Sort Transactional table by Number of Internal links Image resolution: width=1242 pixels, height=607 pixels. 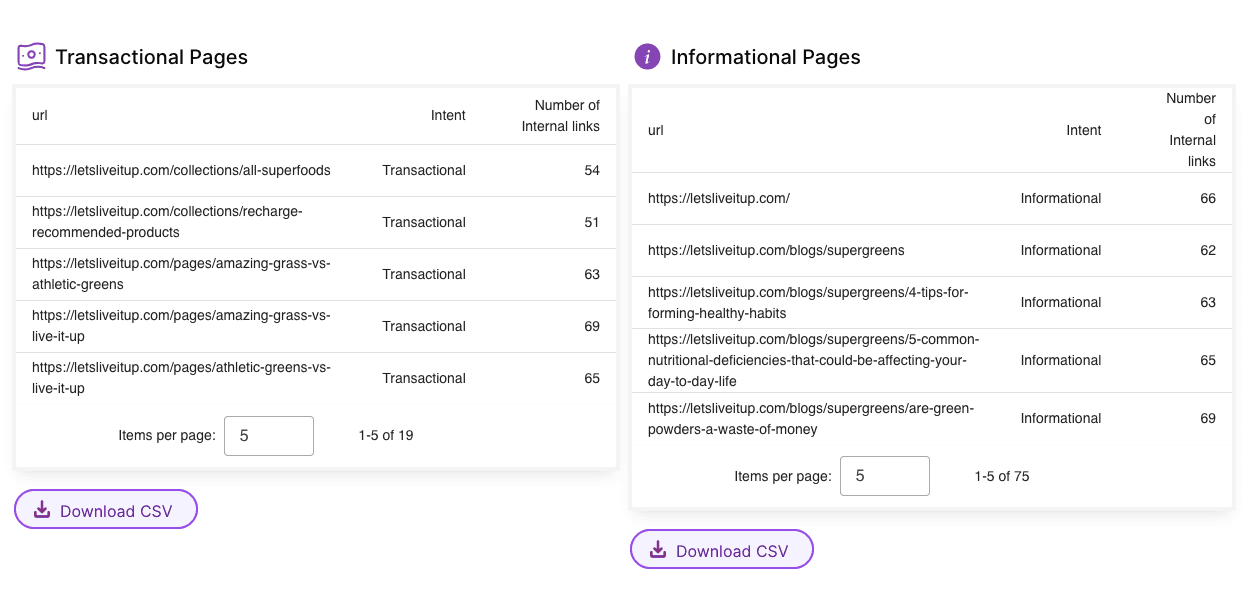point(561,116)
